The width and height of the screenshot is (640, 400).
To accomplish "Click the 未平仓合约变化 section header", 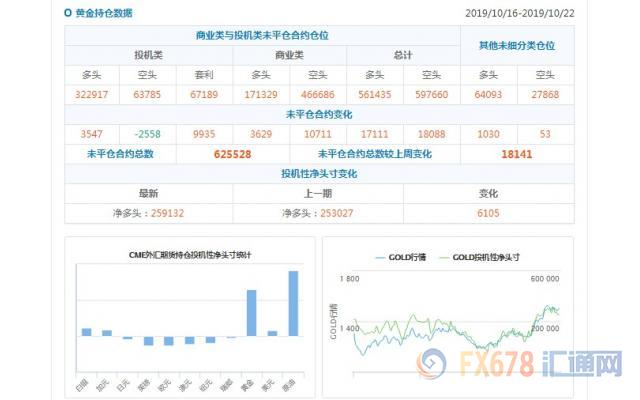I will point(319,115).
